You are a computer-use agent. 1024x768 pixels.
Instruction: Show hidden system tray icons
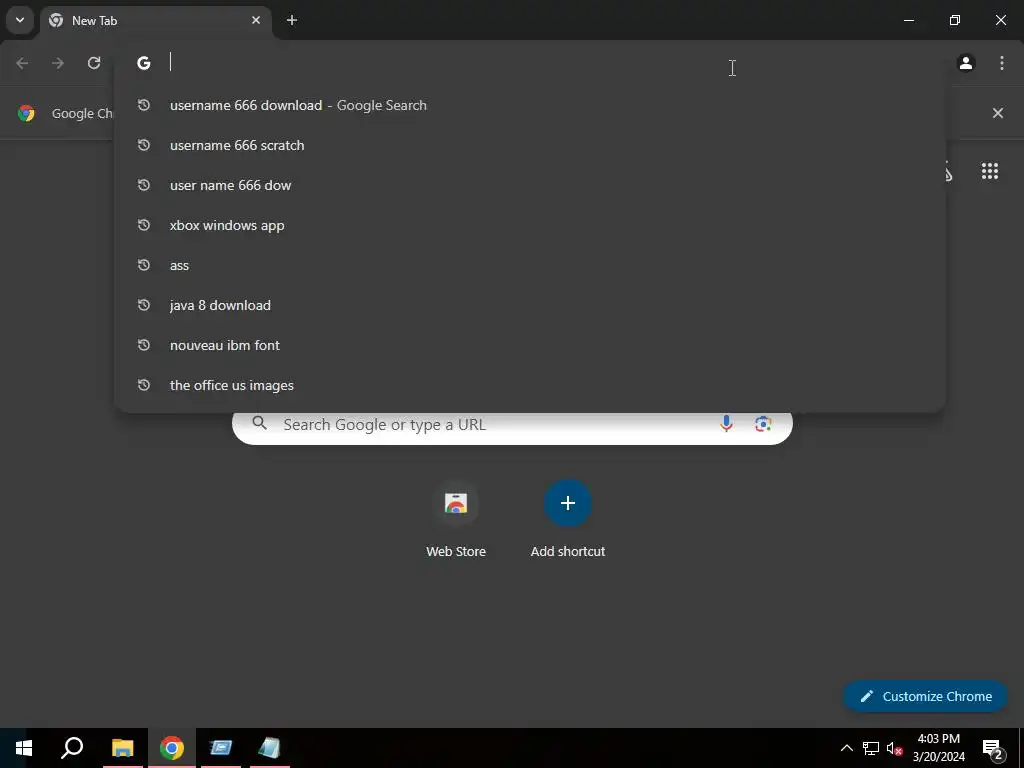click(846, 748)
